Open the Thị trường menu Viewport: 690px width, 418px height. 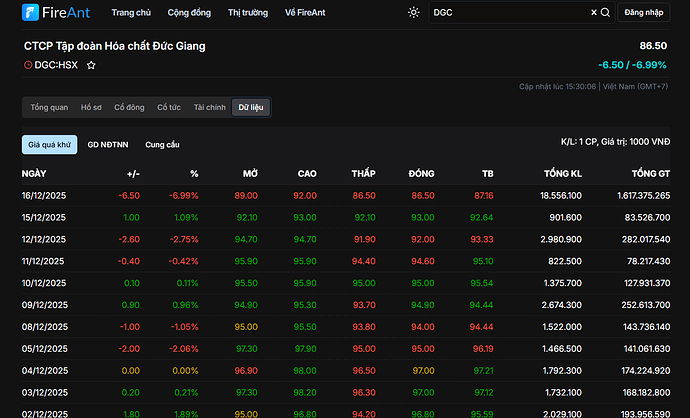coord(248,13)
